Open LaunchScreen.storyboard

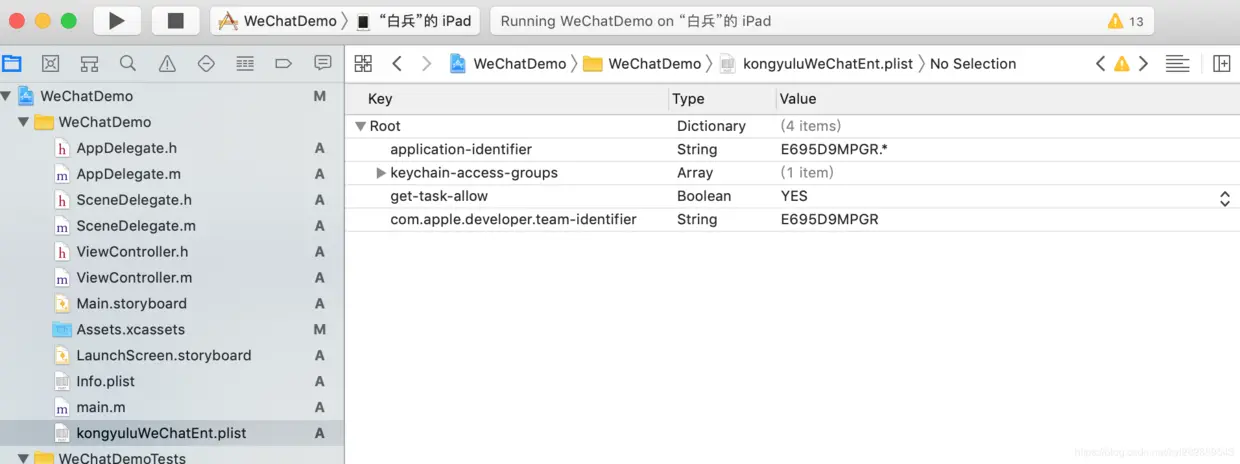[x=164, y=356]
